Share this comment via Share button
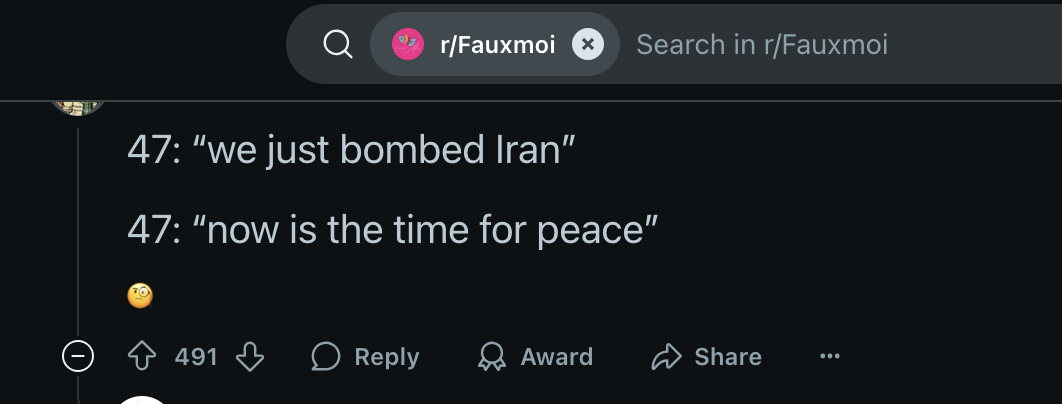 [706, 357]
